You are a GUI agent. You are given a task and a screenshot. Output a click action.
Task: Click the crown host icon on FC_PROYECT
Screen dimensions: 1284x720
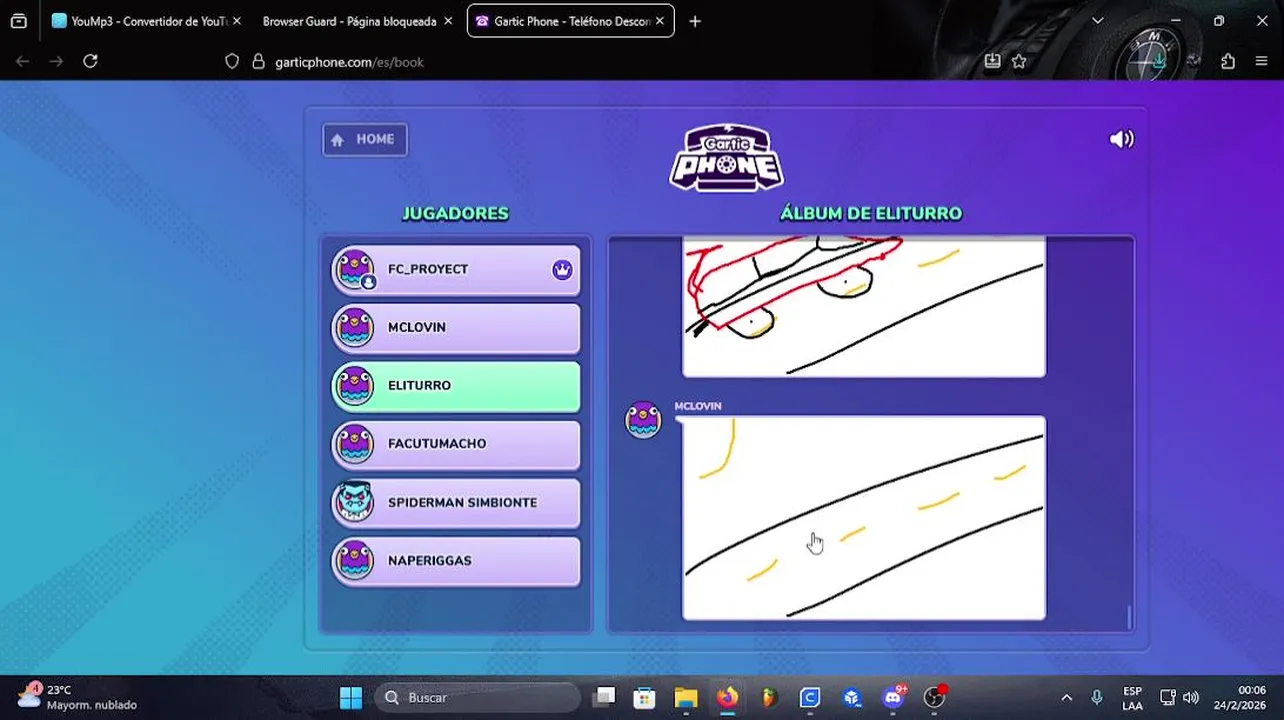[x=562, y=269]
